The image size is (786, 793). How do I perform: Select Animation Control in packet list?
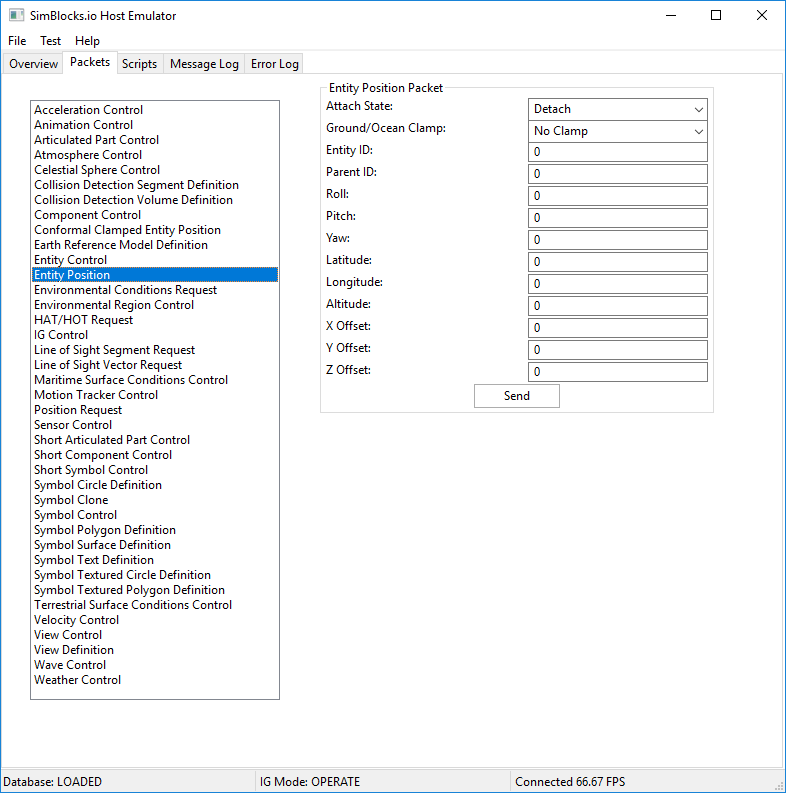155,125
